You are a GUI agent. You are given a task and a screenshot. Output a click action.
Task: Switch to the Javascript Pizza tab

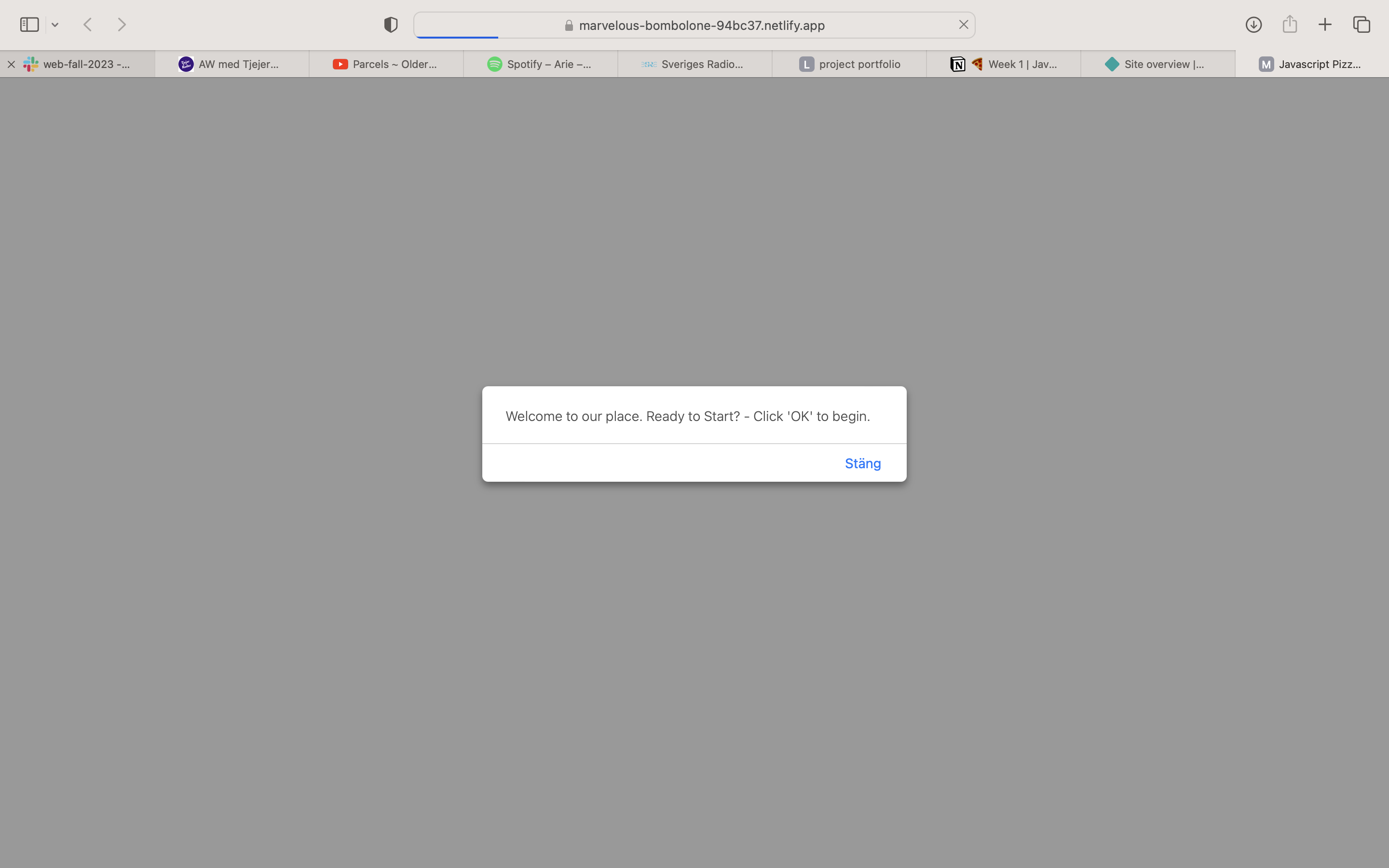tap(1312, 64)
